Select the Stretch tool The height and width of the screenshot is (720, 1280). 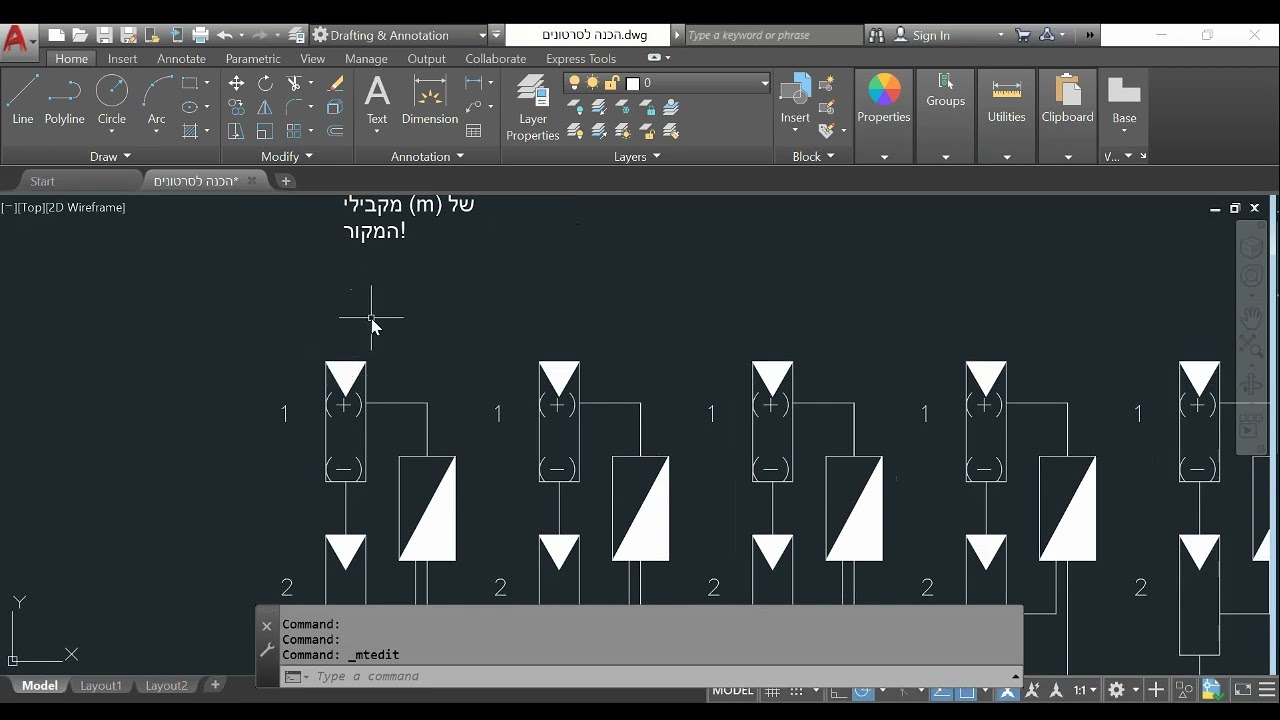(x=236, y=131)
